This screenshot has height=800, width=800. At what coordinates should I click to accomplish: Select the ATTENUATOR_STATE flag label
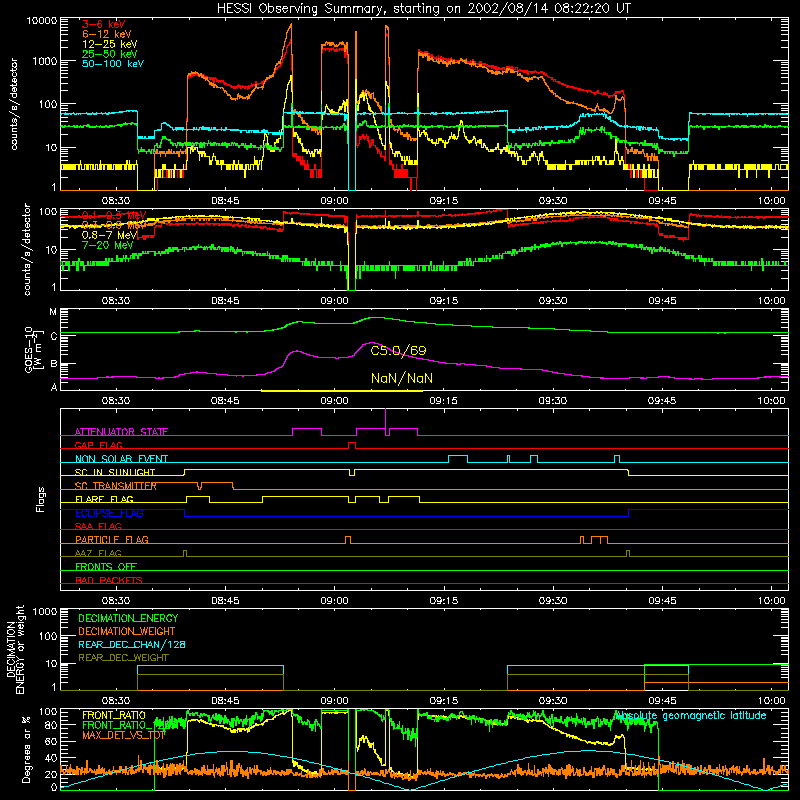point(121,432)
